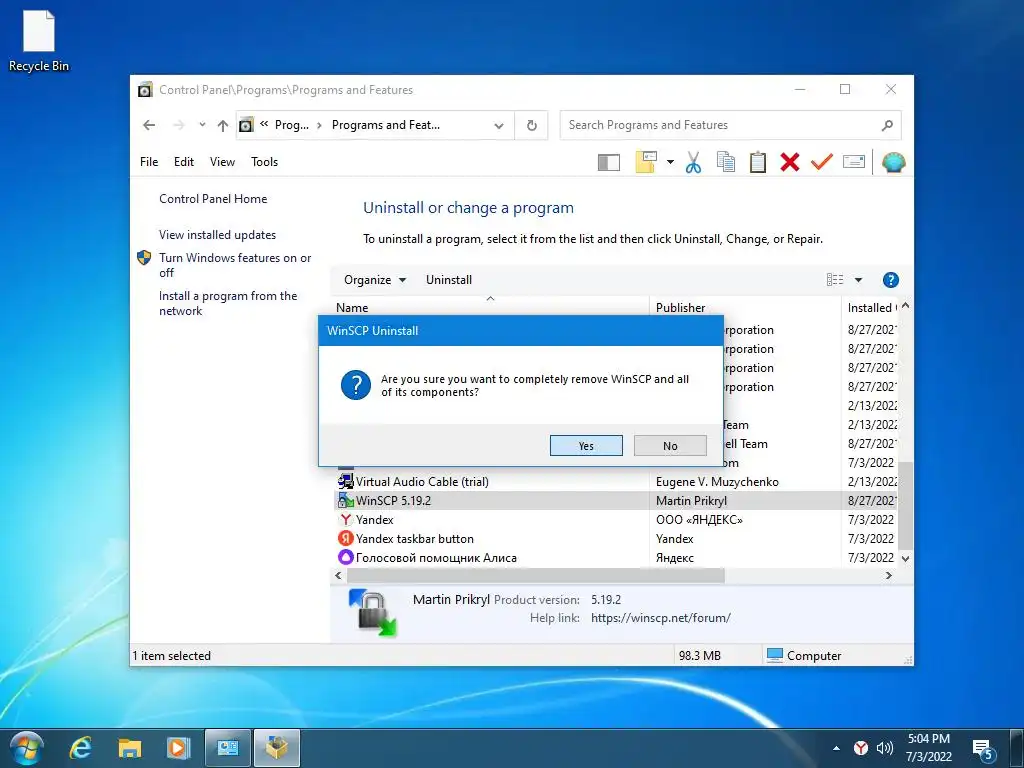Open the Windows Start button
1024x768 pixels.
[x=26, y=748]
